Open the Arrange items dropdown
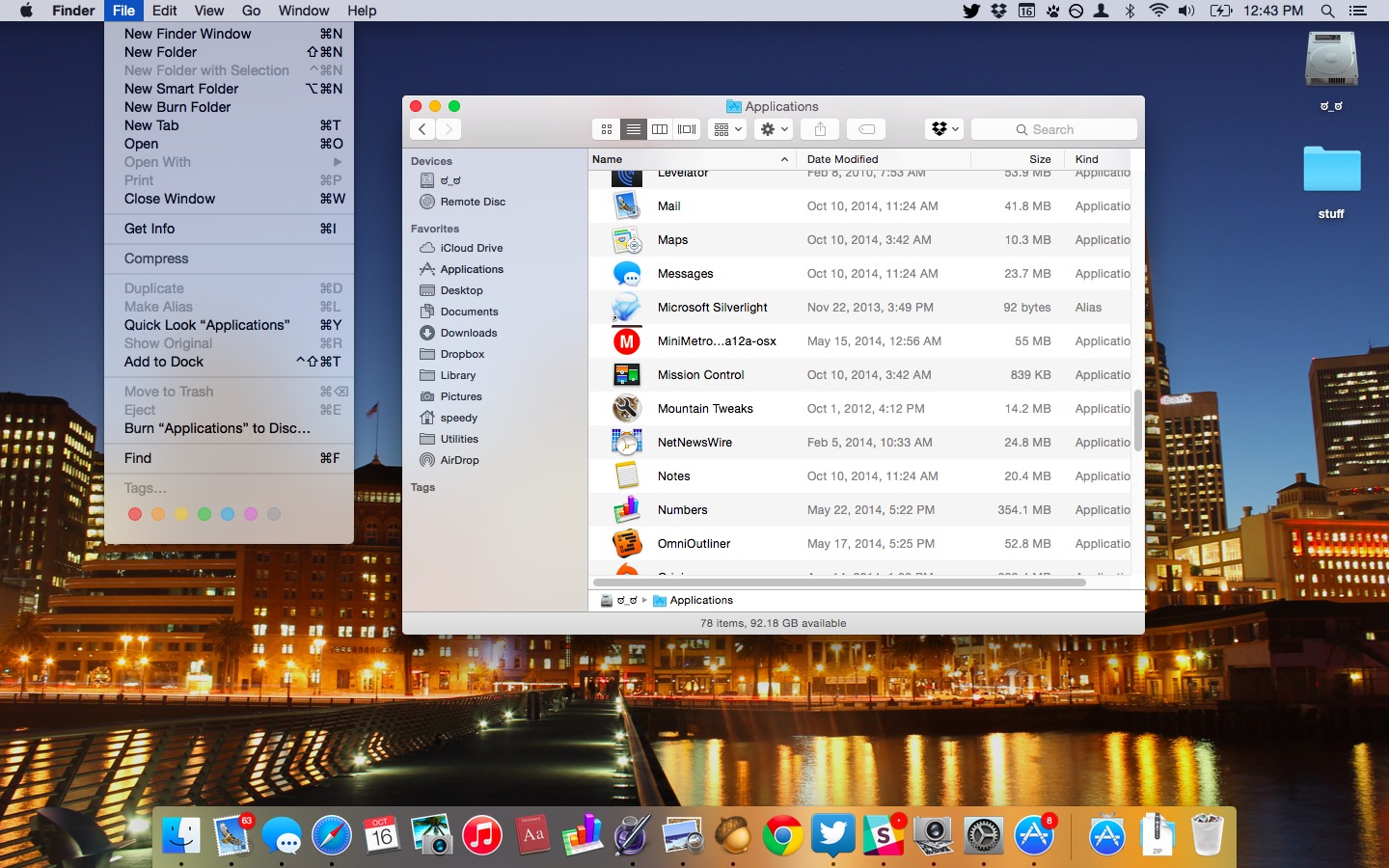The image size is (1389, 868). pos(727,129)
